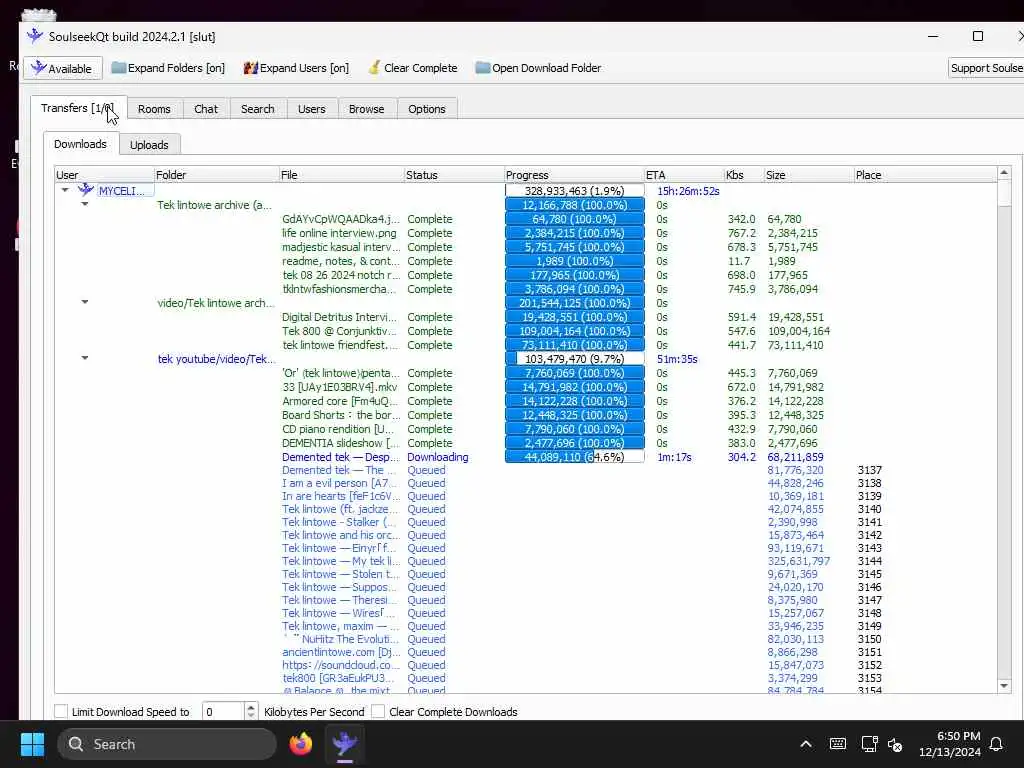The image size is (1024, 768).
Task: Open the Rooms tab
Action: pyautogui.click(x=154, y=109)
